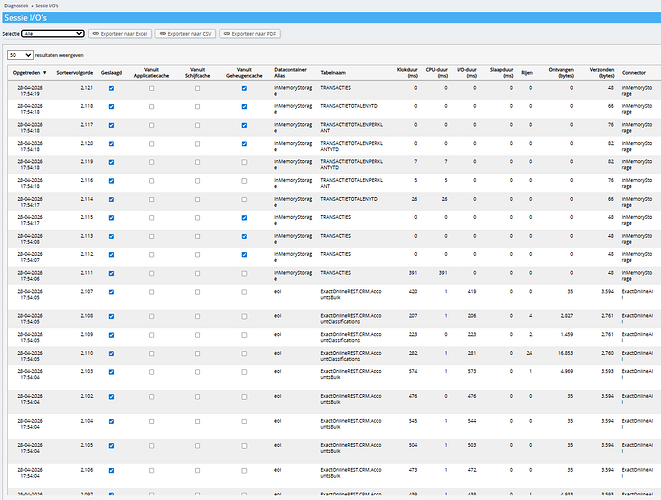
Task: Sort by Vanuit Geheugencache column header
Action: pos(244,73)
